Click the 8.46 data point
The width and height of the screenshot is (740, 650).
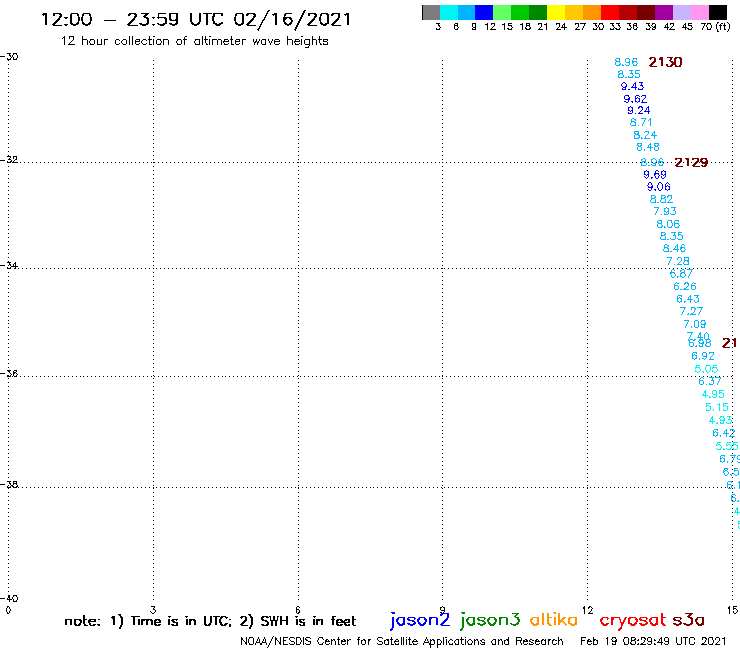click(674, 249)
